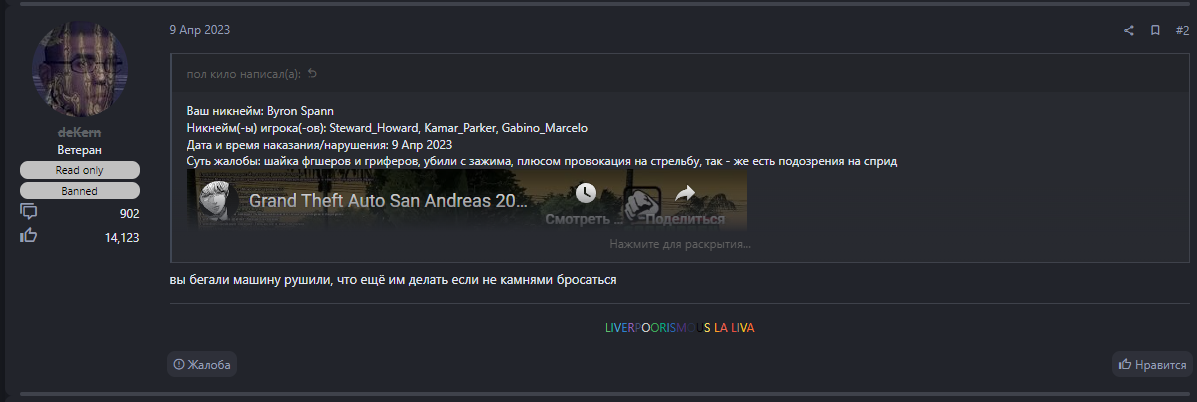
Task: Click the messages count speech bubble icon
Action: click(28, 212)
